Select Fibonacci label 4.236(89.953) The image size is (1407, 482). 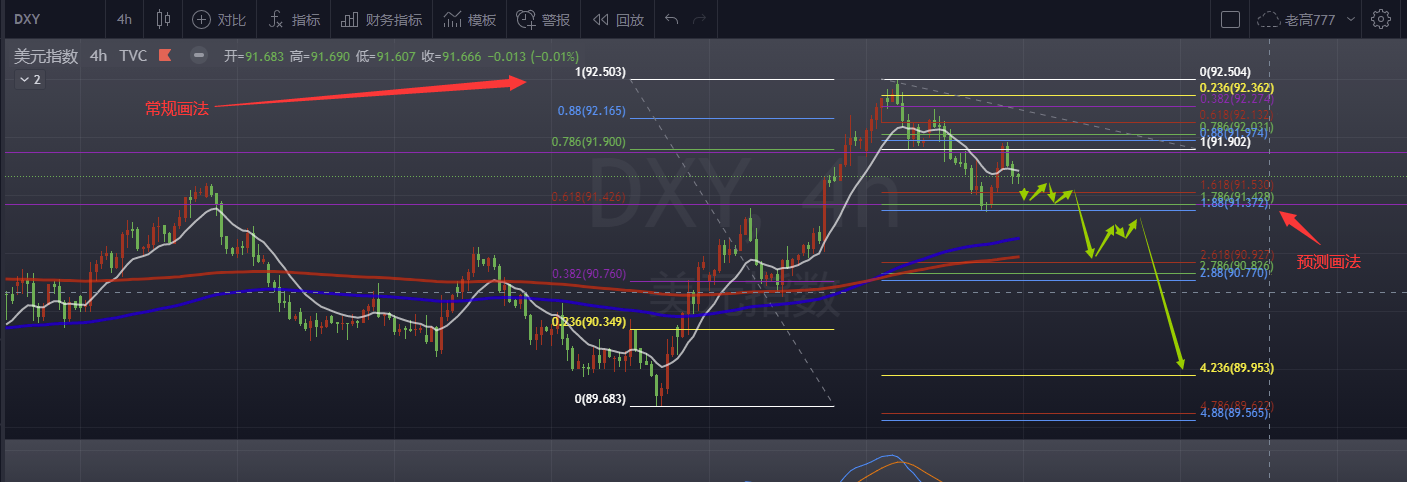pos(1235,368)
